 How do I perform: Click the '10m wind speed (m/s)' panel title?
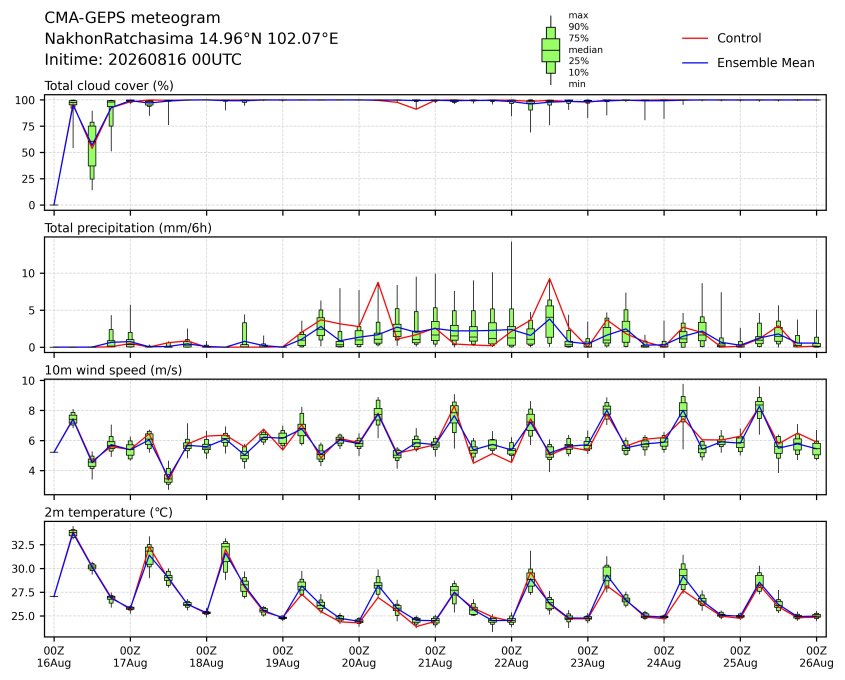[x=113, y=370]
